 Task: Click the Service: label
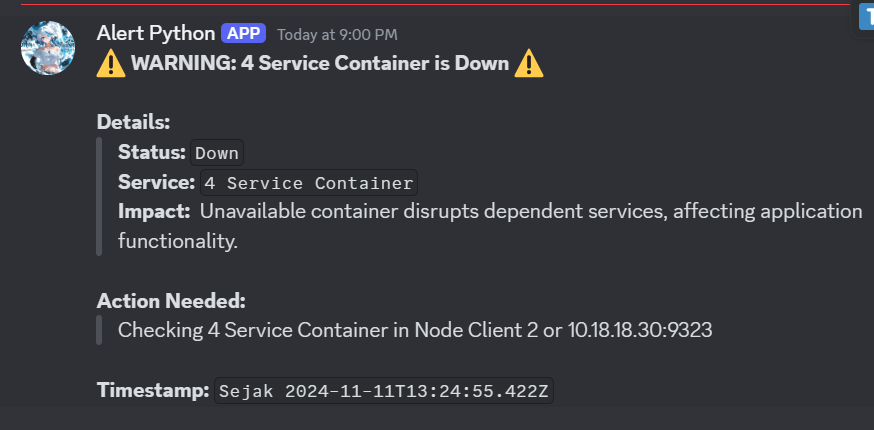(156, 183)
